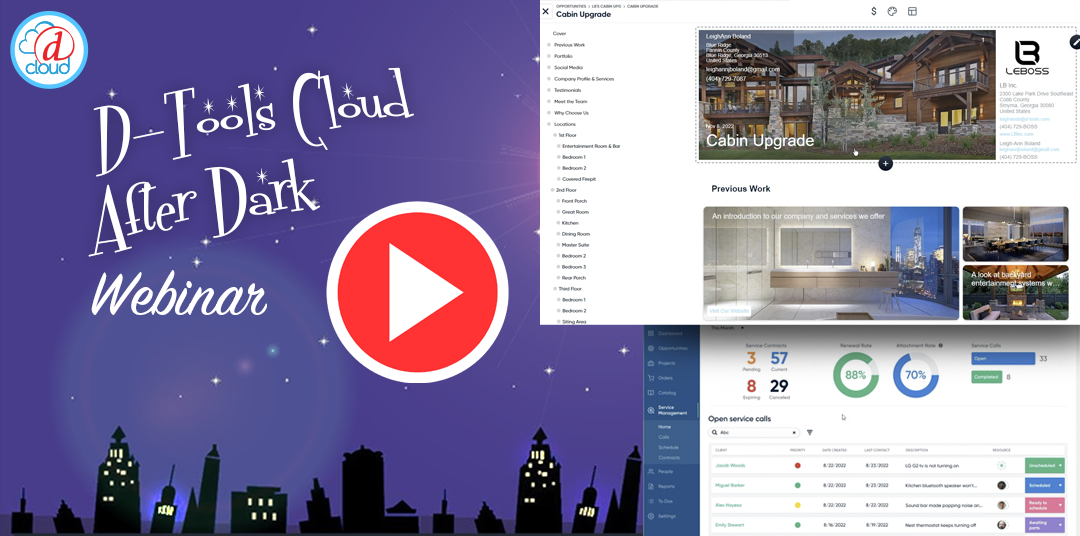The height and width of the screenshot is (536, 1080).
Task: Select Previous Work in the outline
Action: (x=569, y=45)
